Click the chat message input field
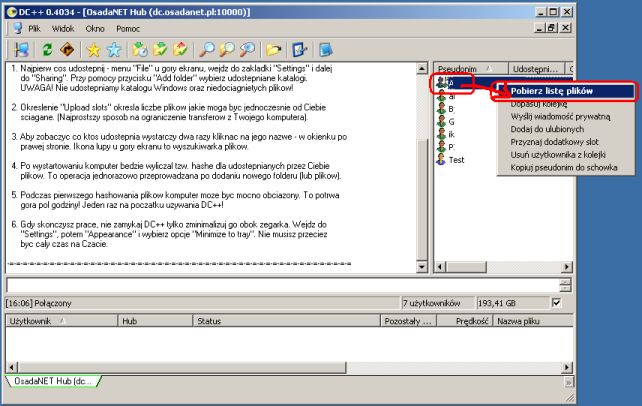642x406 pixels. tap(280, 285)
